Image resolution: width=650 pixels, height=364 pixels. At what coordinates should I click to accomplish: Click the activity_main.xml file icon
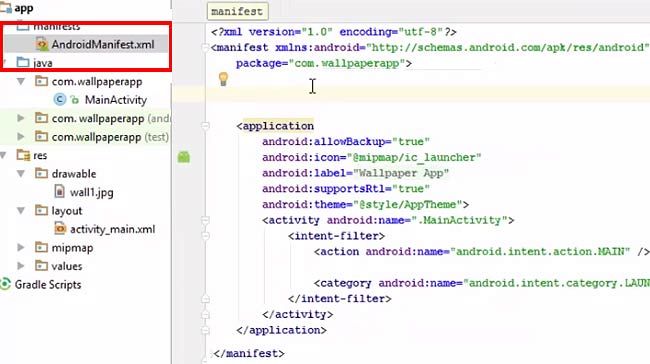[60, 228]
